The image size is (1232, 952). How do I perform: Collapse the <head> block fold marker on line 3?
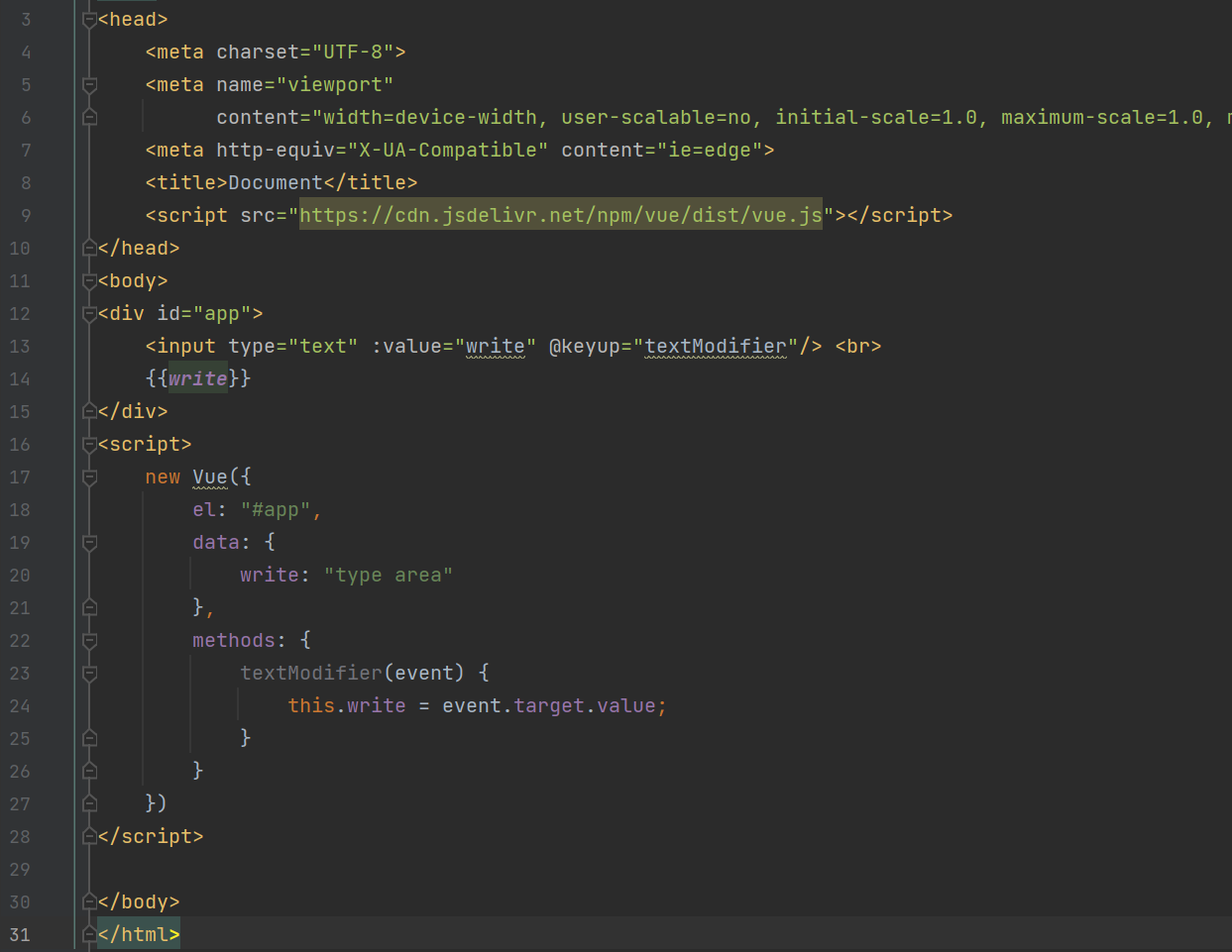(89, 20)
